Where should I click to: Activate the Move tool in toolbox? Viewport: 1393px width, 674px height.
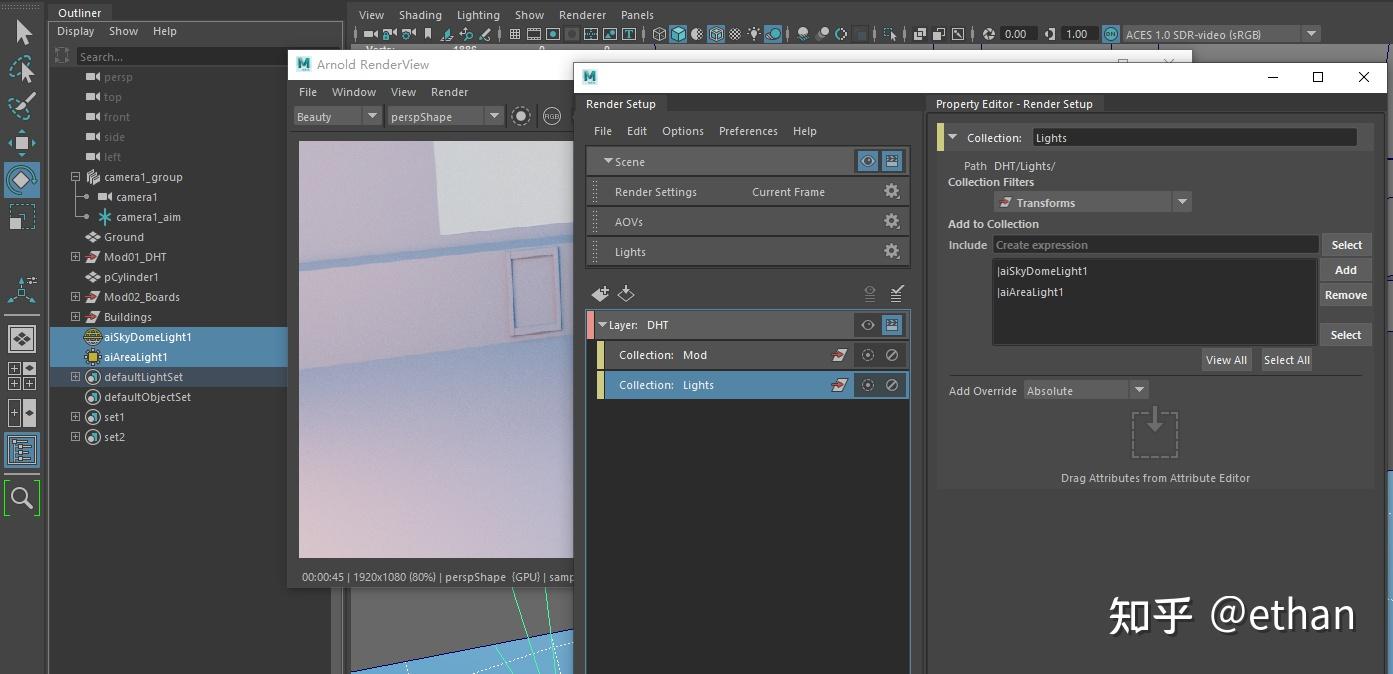point(22,142)
